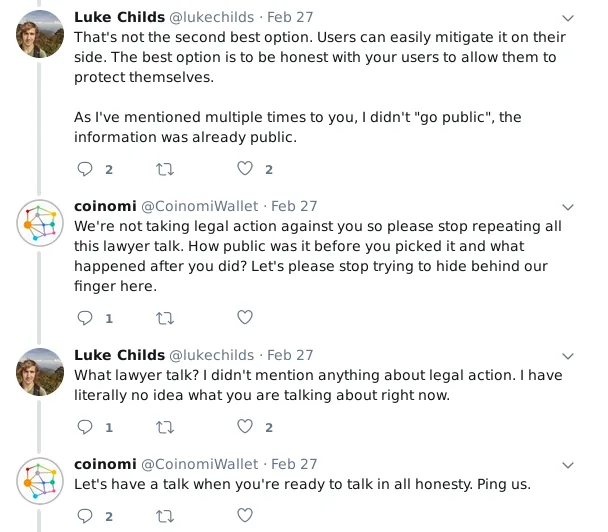Reply to Luke Childs' first tweet
Image resolution: width=608 pixels, height=532 pixels.
[85, 169]
